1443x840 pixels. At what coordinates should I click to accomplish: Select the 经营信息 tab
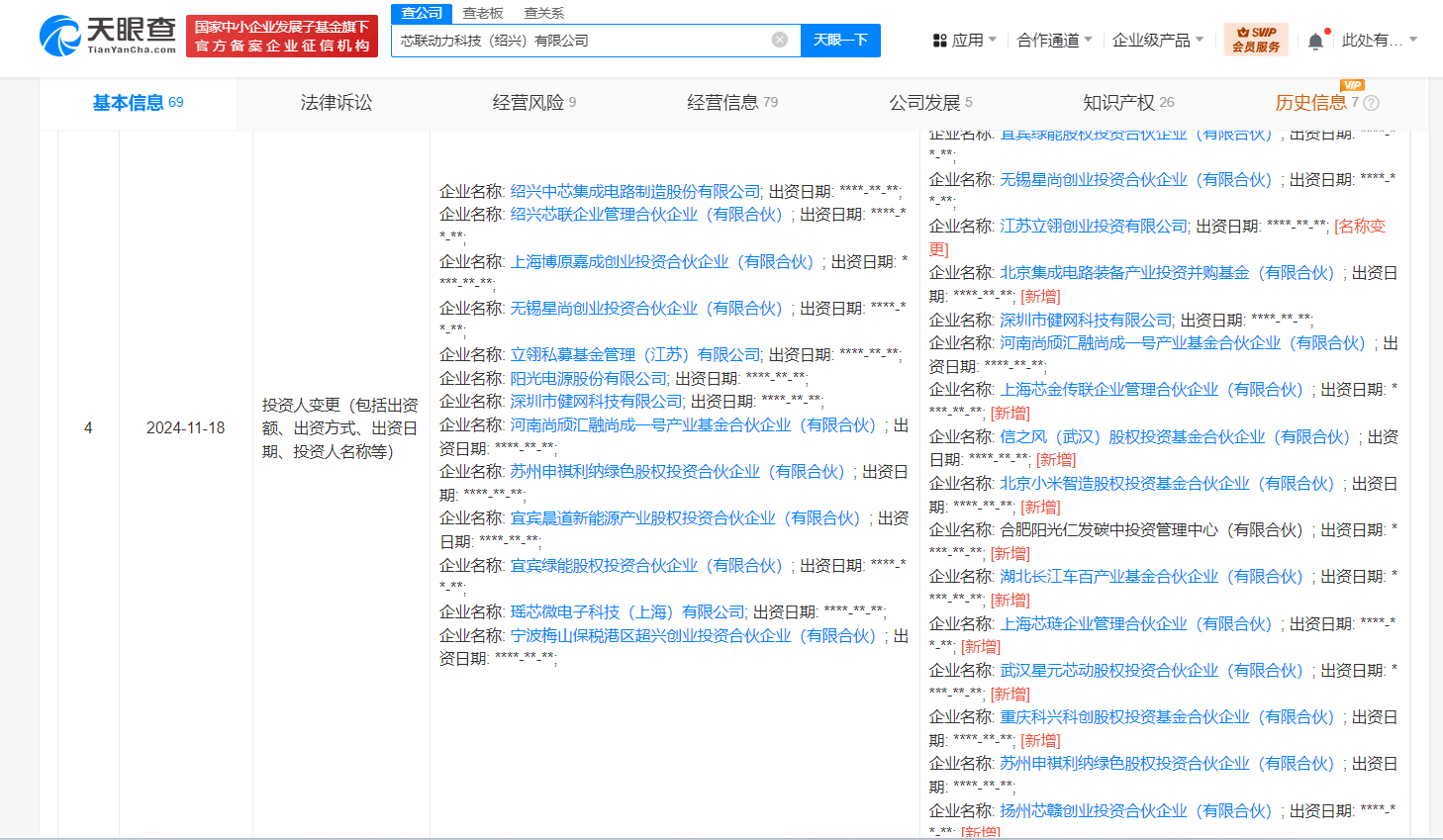click(x=732, y=103)
